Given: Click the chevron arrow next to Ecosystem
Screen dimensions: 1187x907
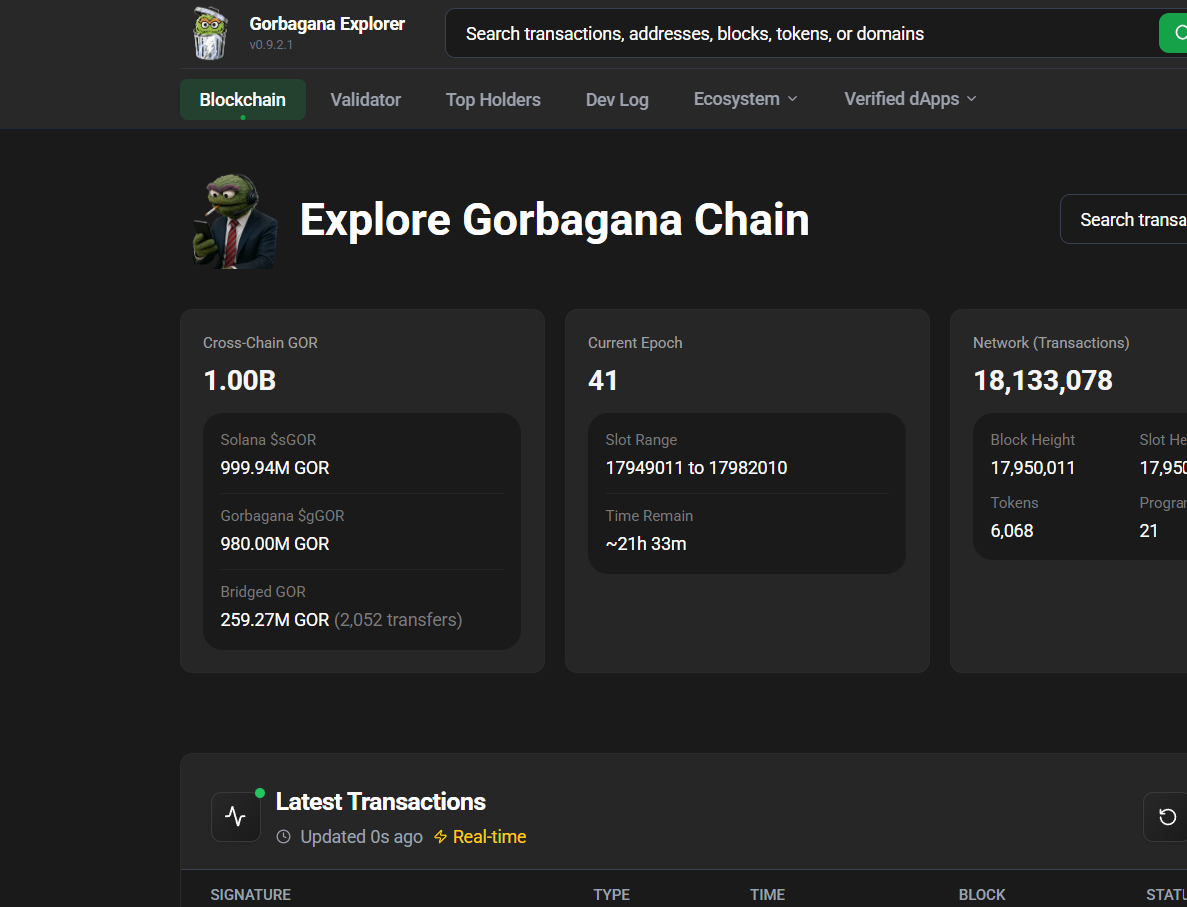Looking at the screenshot, I should click(x=793, y=99).
